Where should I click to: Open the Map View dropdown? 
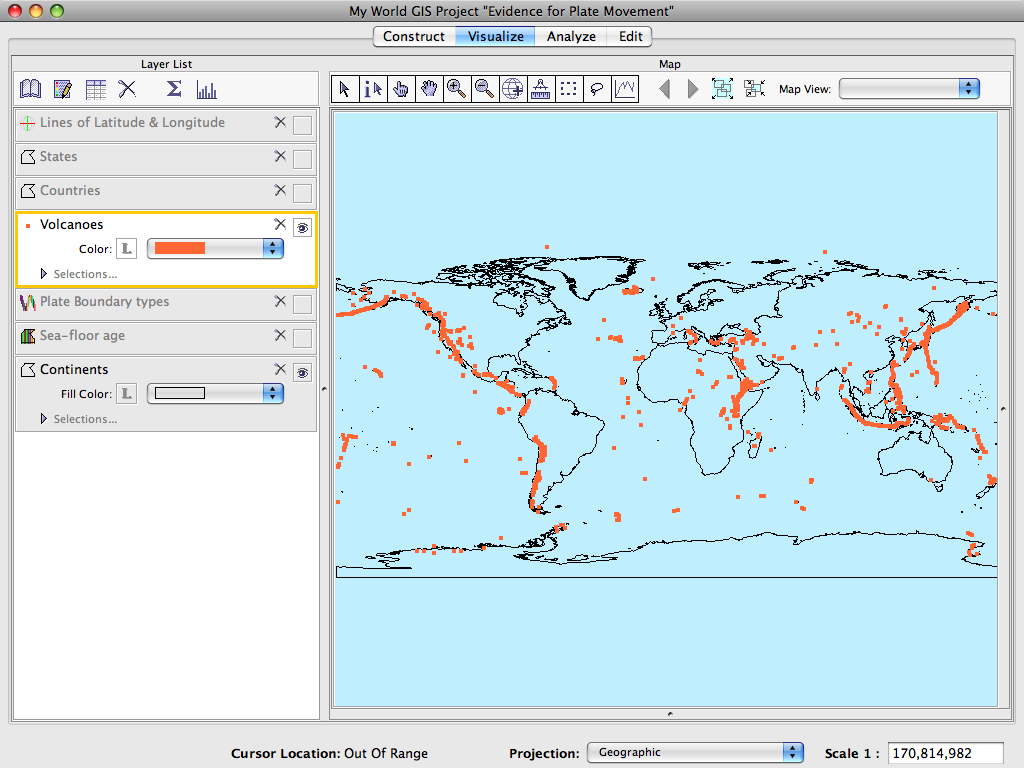tap(909, 89)
